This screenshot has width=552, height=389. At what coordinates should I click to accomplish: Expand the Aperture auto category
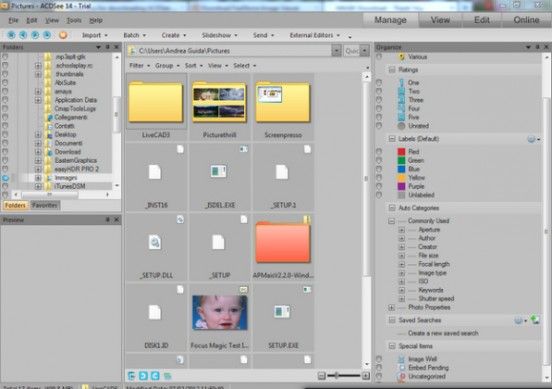coord(402,230)
